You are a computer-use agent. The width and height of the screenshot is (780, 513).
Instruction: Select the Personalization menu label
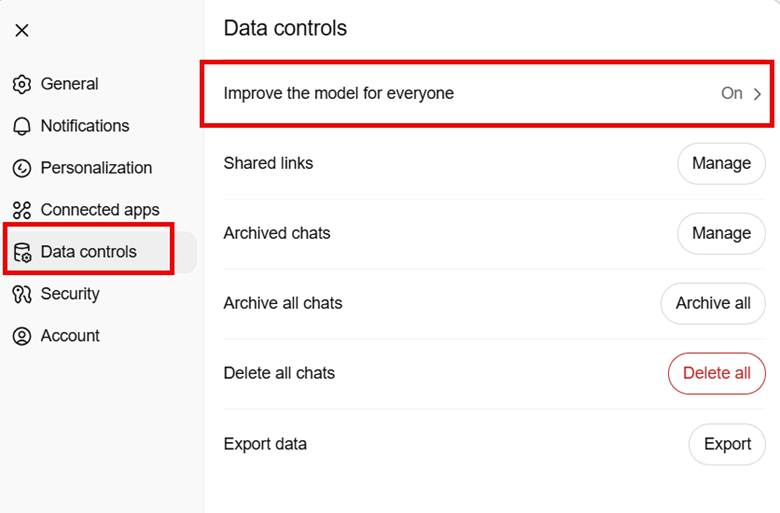(x=97, y=168)
